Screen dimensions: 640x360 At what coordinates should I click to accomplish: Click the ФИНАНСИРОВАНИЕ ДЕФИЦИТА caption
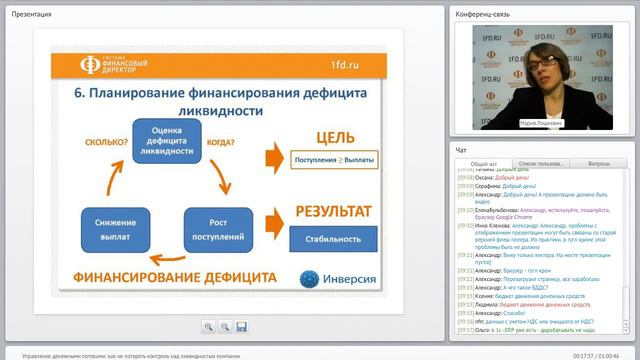tap(175, 278)
